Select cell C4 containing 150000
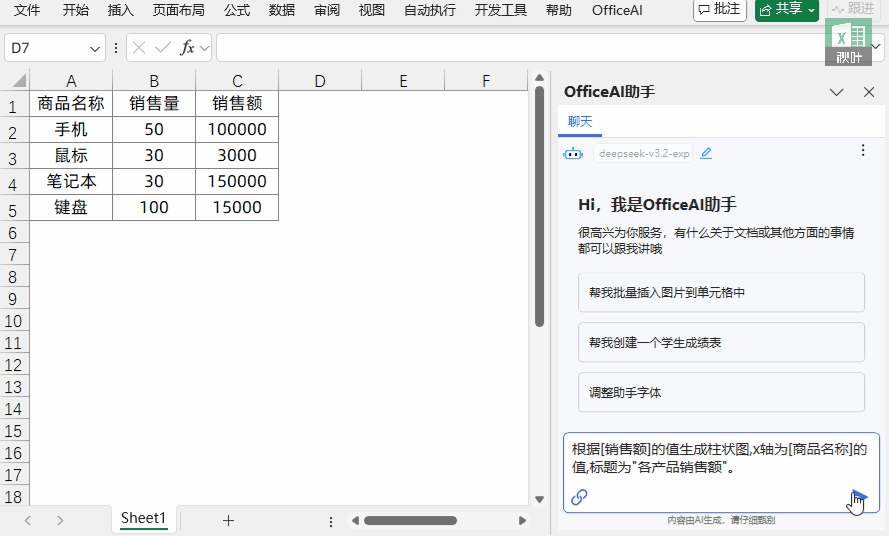 (x=237, y=181)
